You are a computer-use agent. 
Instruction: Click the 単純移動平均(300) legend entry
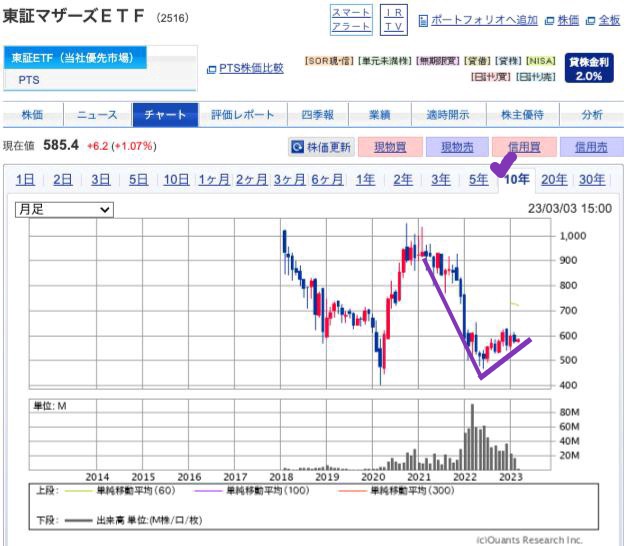pyautogui.click(x=396, y=490)
